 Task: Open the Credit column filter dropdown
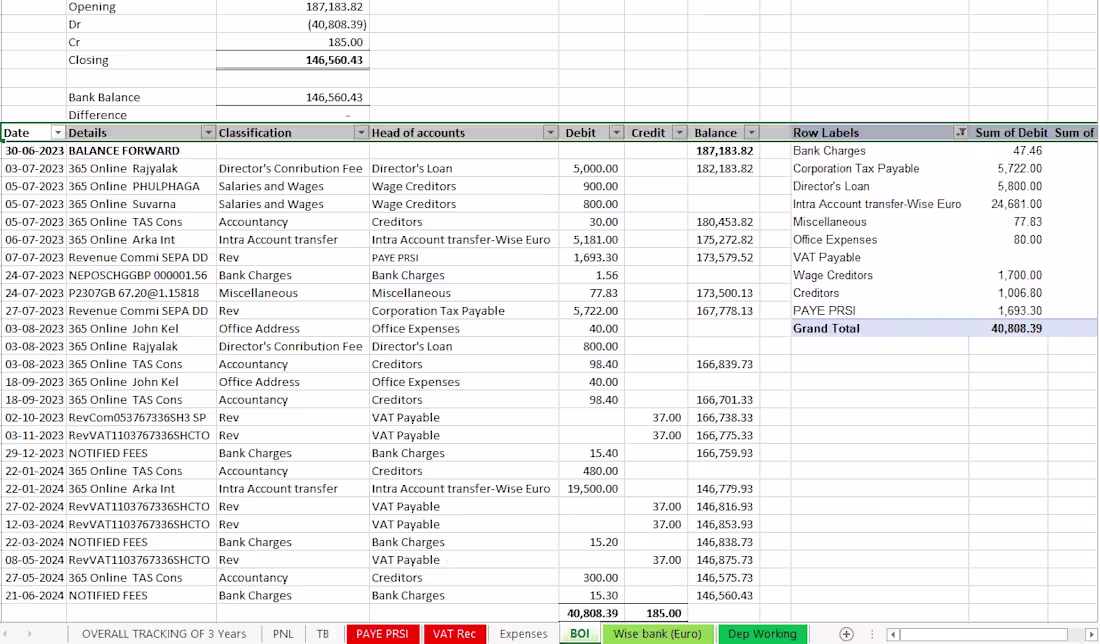click(679, 133)
